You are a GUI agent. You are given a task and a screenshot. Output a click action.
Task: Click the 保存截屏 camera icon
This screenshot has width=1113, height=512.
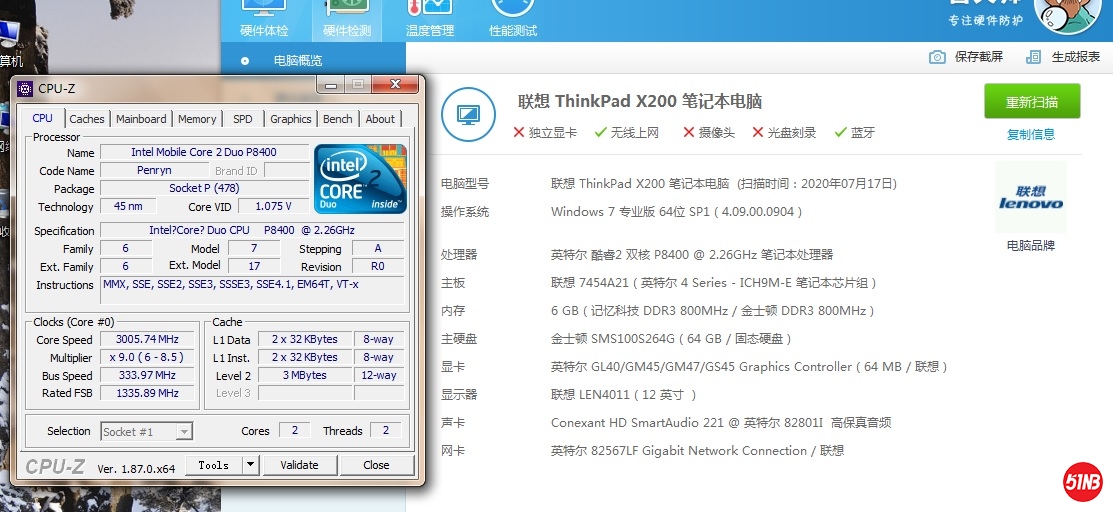tap(937, 57)
